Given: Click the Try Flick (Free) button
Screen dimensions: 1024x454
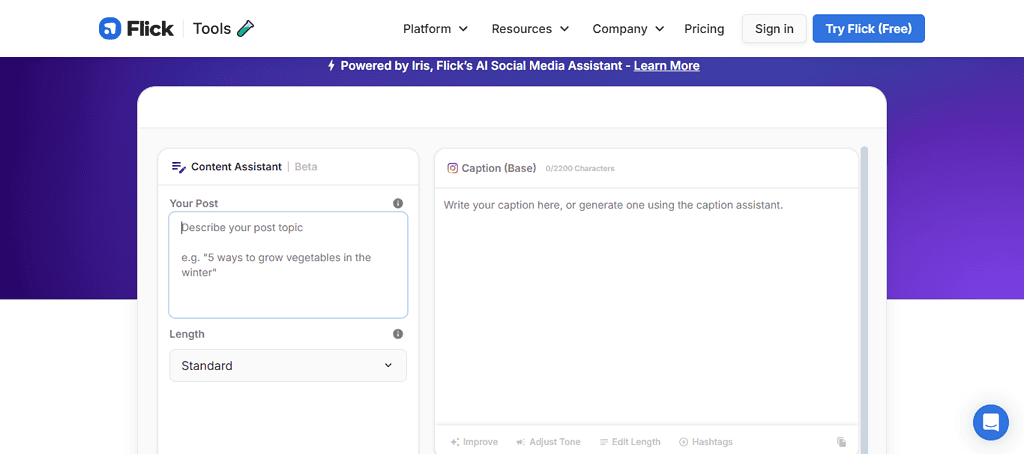Looking at the screenshot, I should [x=868, y=29].
